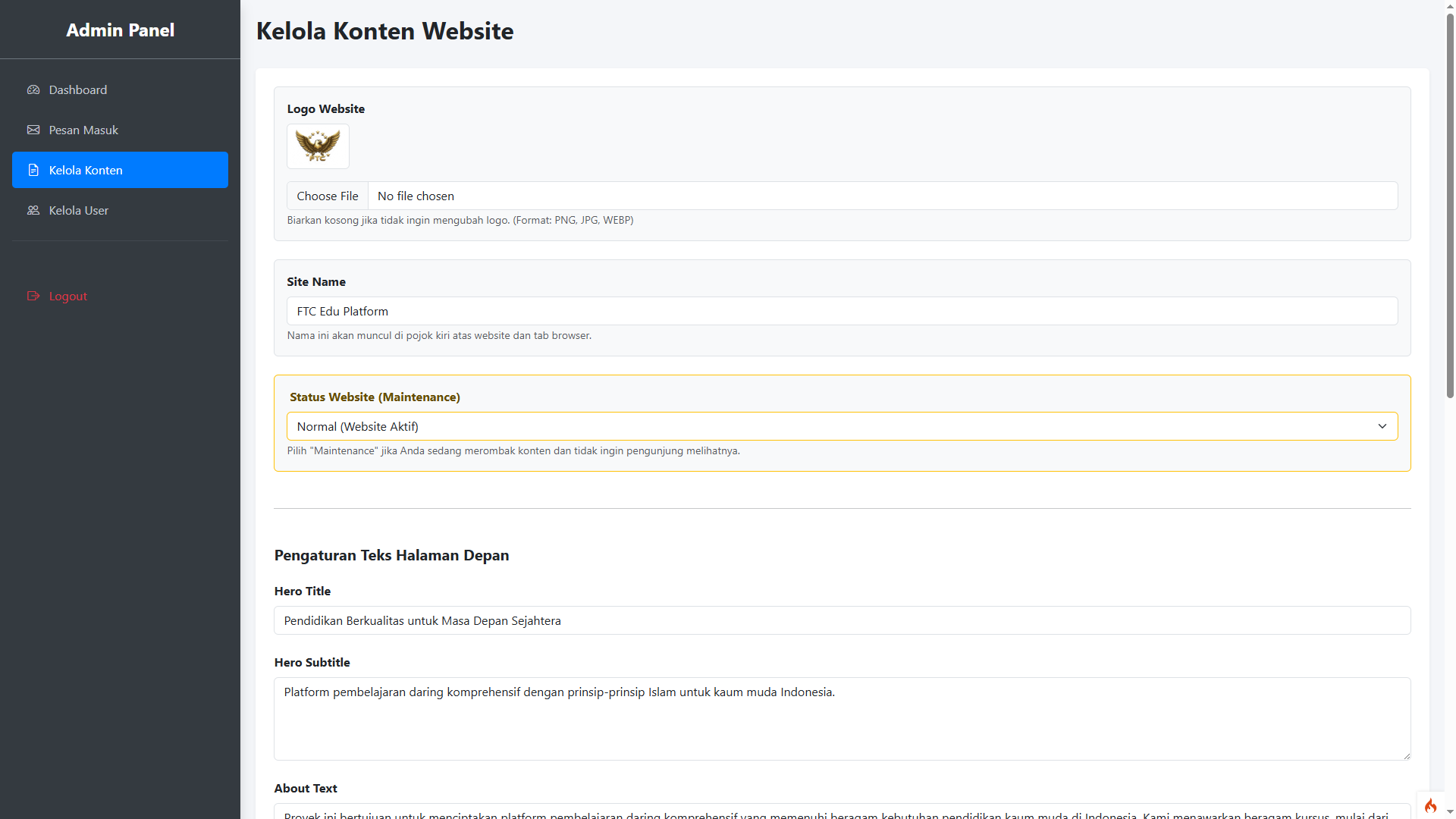Open the Status Website dropdown

click(x=834, y=426)
